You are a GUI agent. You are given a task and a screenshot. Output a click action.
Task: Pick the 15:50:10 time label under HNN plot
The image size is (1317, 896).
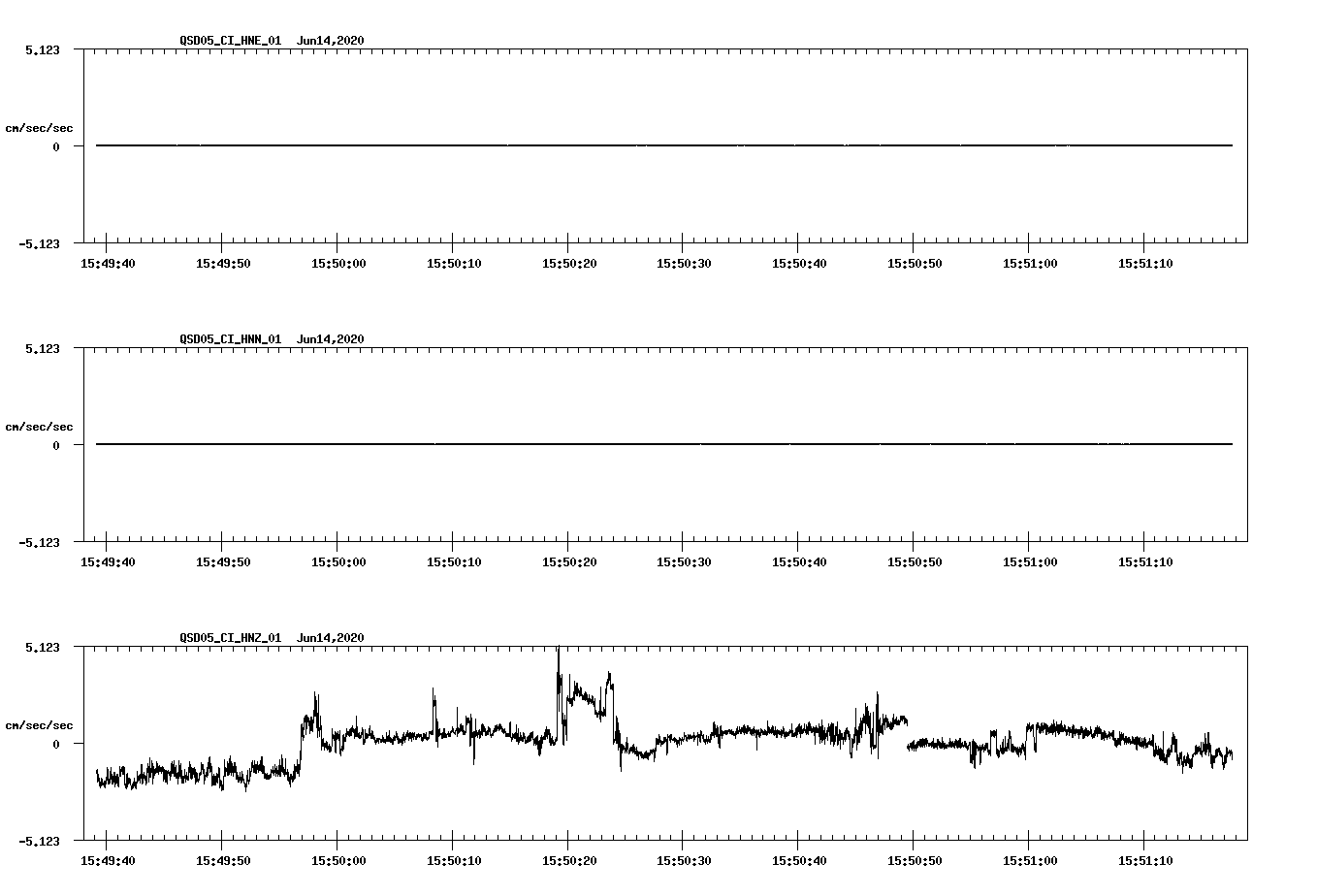pyautogui.click(x=454, y=561)
